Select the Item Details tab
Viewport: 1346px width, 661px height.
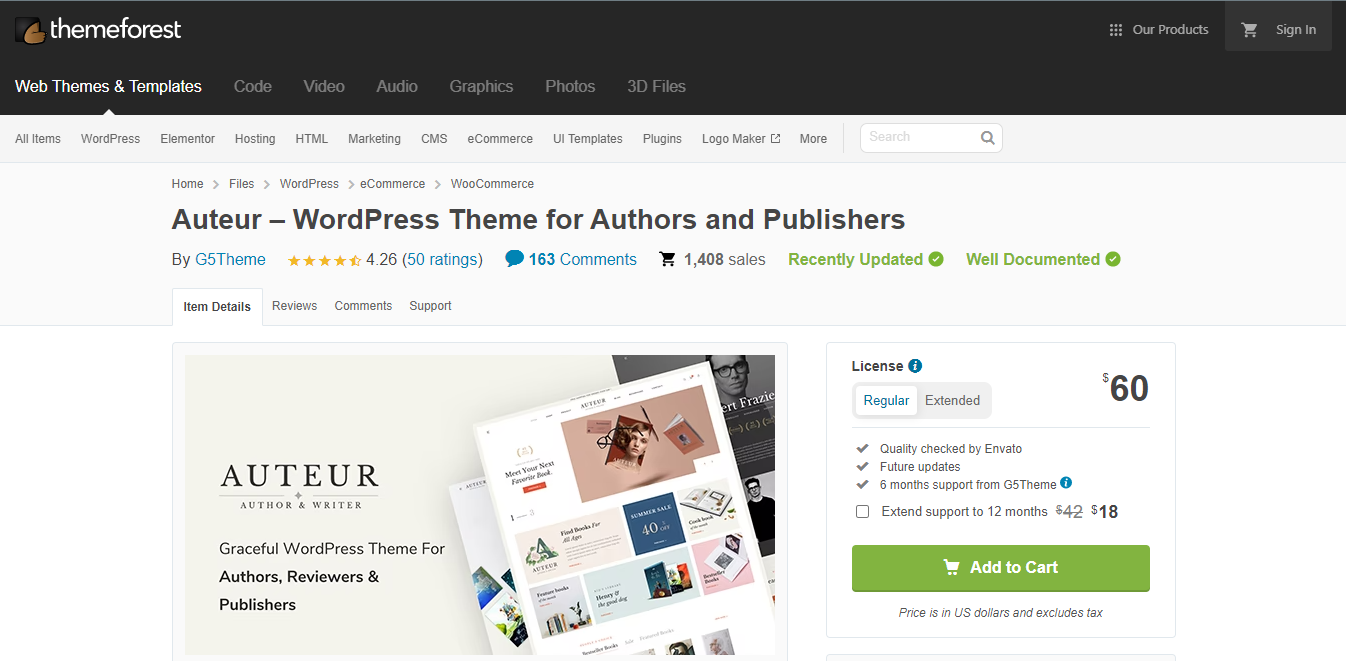(x=217, y=307)
